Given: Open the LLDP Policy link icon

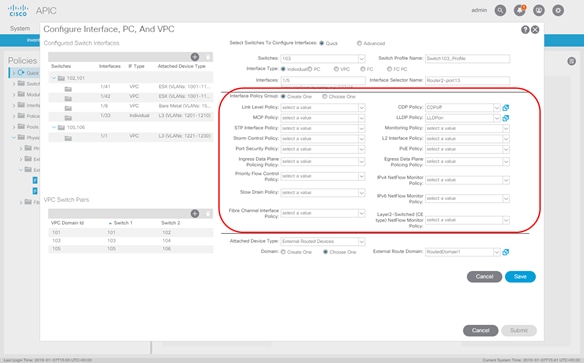Looking at the screenshot, I should click(505, 118).
